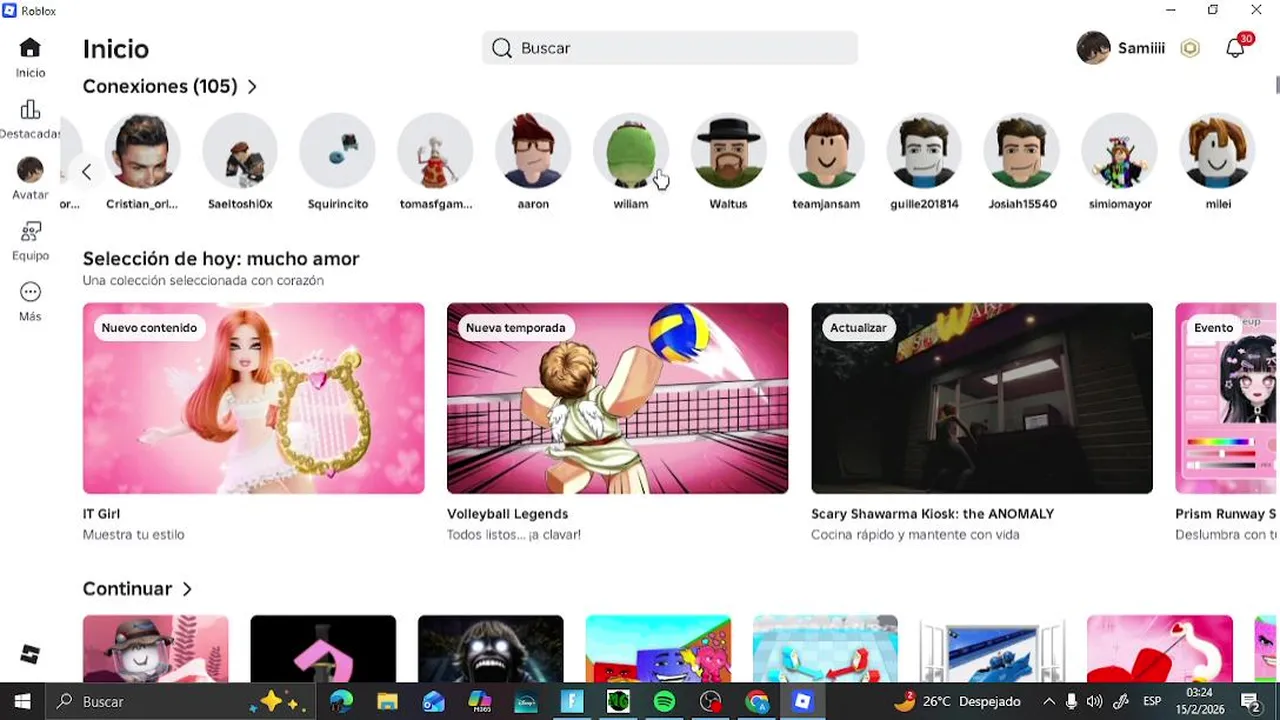The image size is (1280, 720).
Task: Open the Inicio home sidebar icon
Action: [x=30, y=48]
